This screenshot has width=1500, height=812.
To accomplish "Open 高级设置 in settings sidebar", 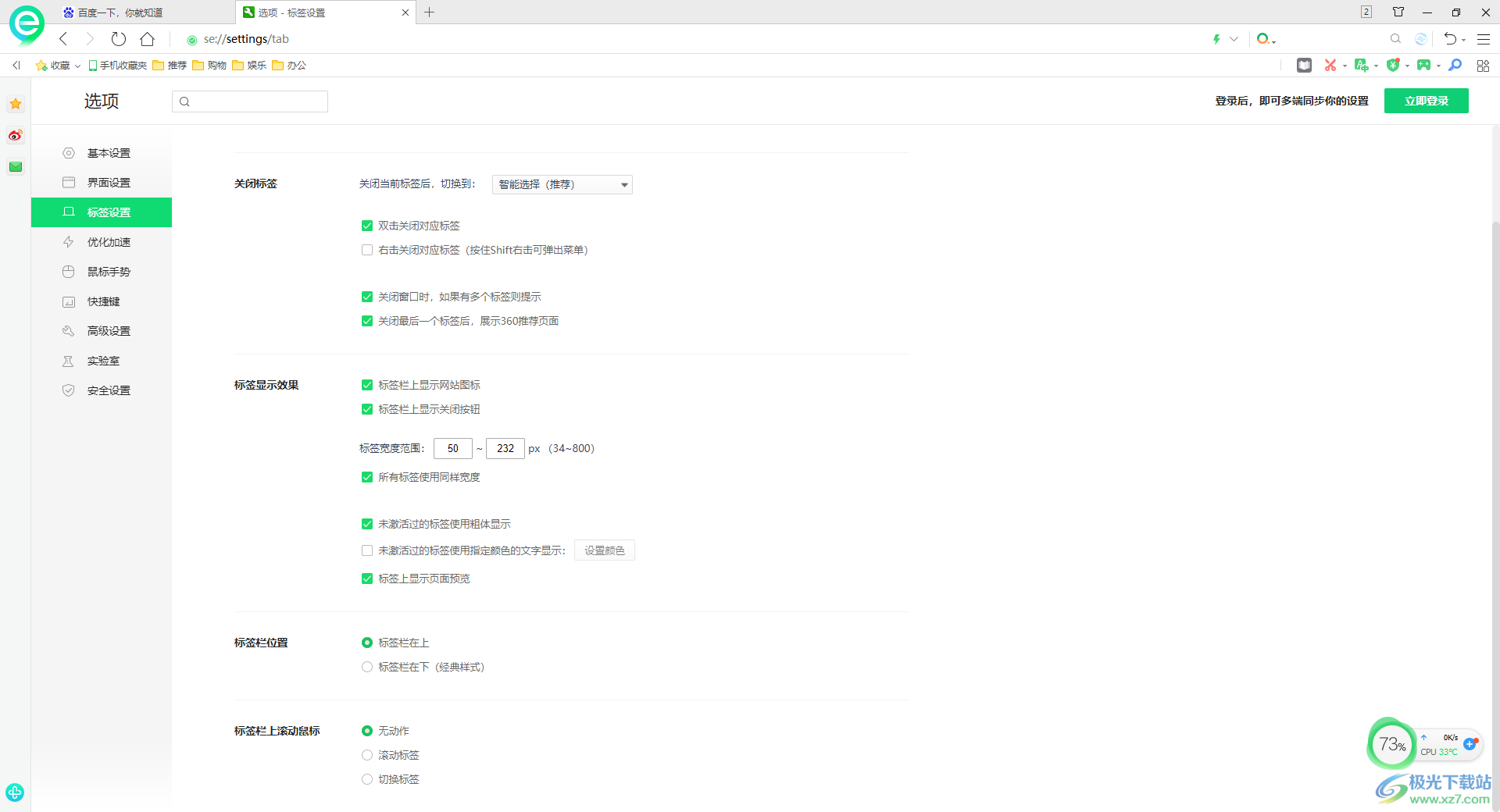I will [x=102, y=331].
